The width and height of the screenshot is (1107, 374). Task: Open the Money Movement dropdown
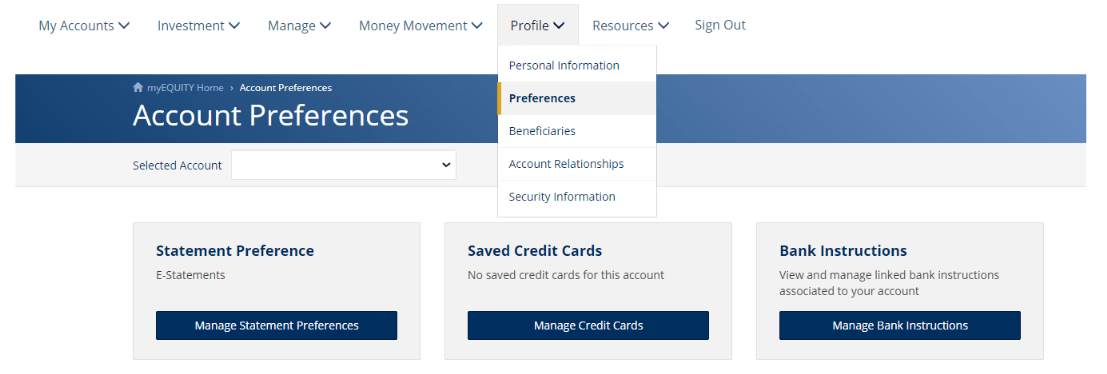pyautogui.click(x=421, y=25)
